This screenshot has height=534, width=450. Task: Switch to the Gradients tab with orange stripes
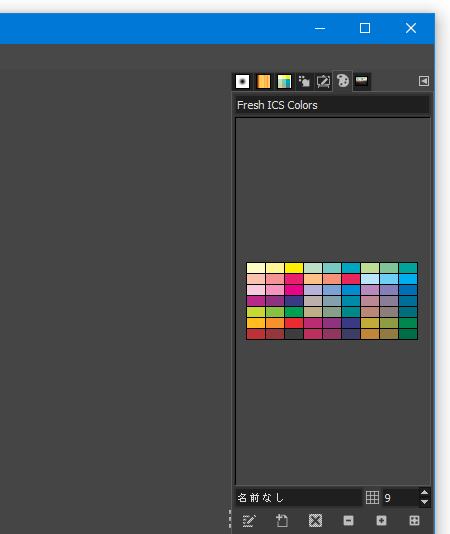(x=263, y=81)
